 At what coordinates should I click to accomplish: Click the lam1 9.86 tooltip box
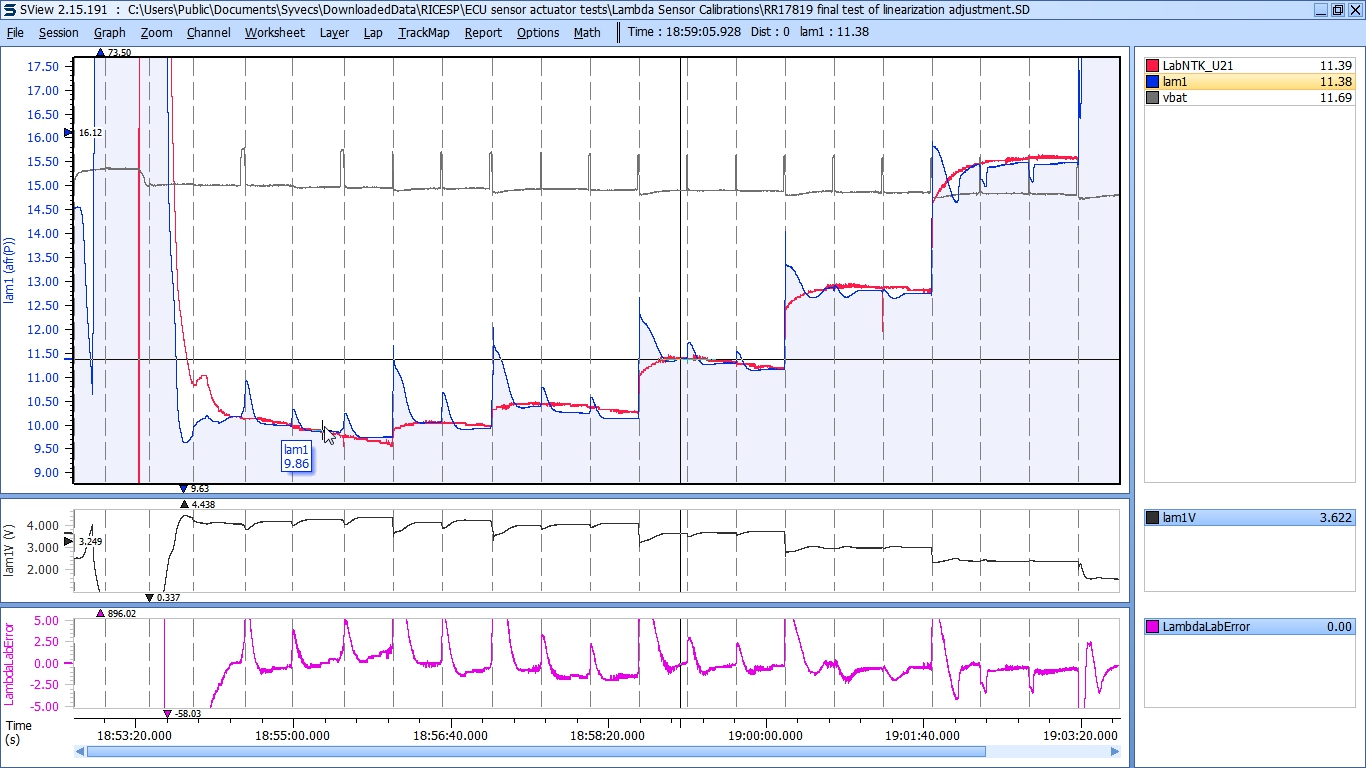(296, 457)
